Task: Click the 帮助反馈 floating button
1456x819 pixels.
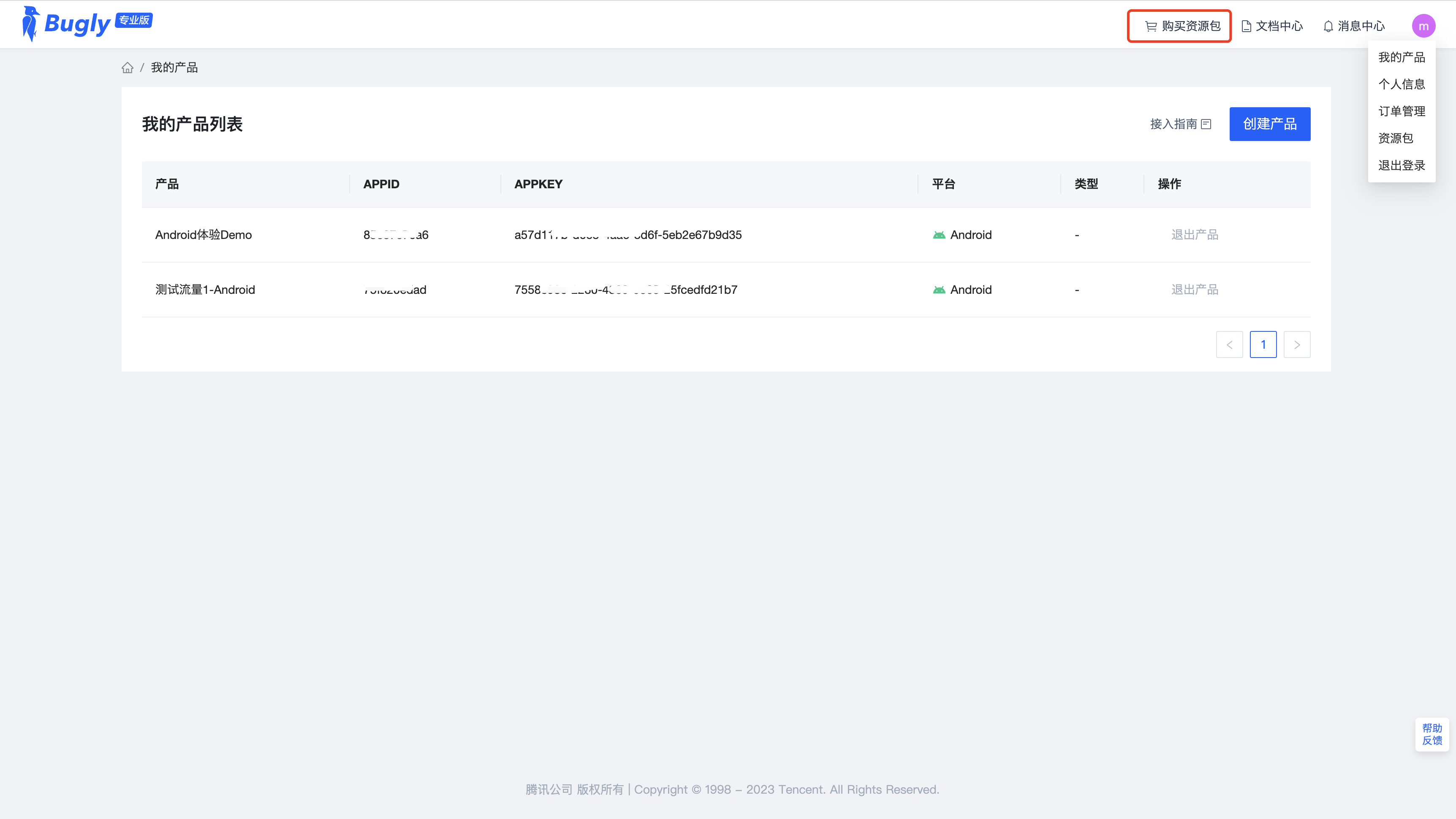Action: point(1432,735)
